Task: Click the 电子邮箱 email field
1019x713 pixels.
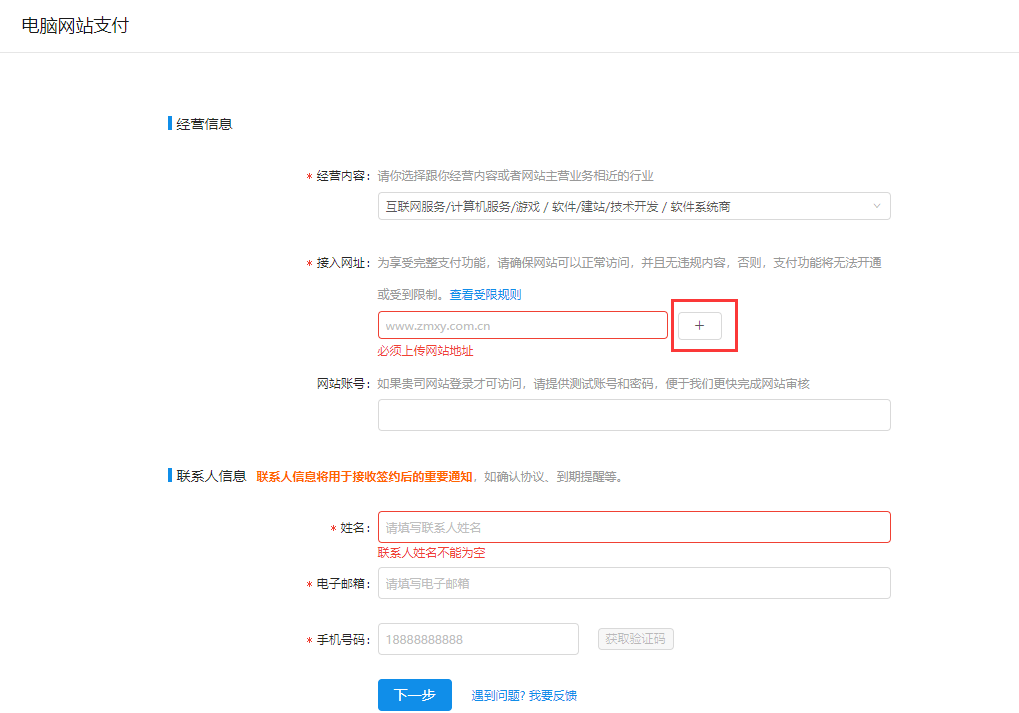Action: tap(634, 583)
